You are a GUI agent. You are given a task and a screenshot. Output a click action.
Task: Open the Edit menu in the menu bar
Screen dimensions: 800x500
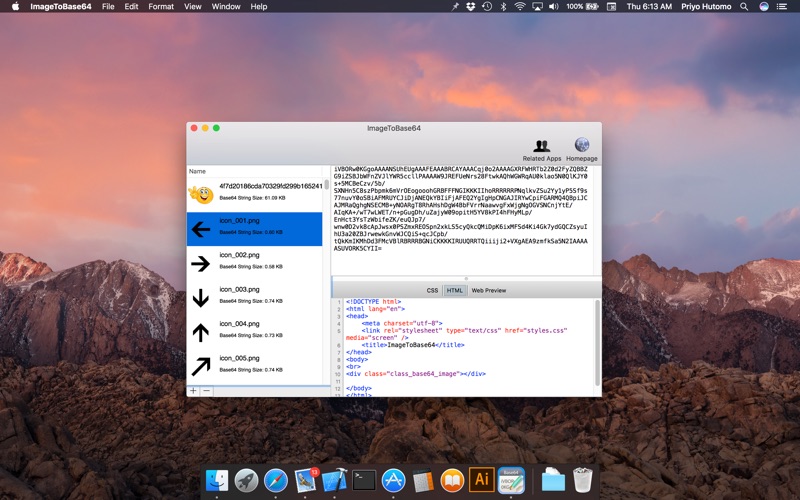(131, 6)
